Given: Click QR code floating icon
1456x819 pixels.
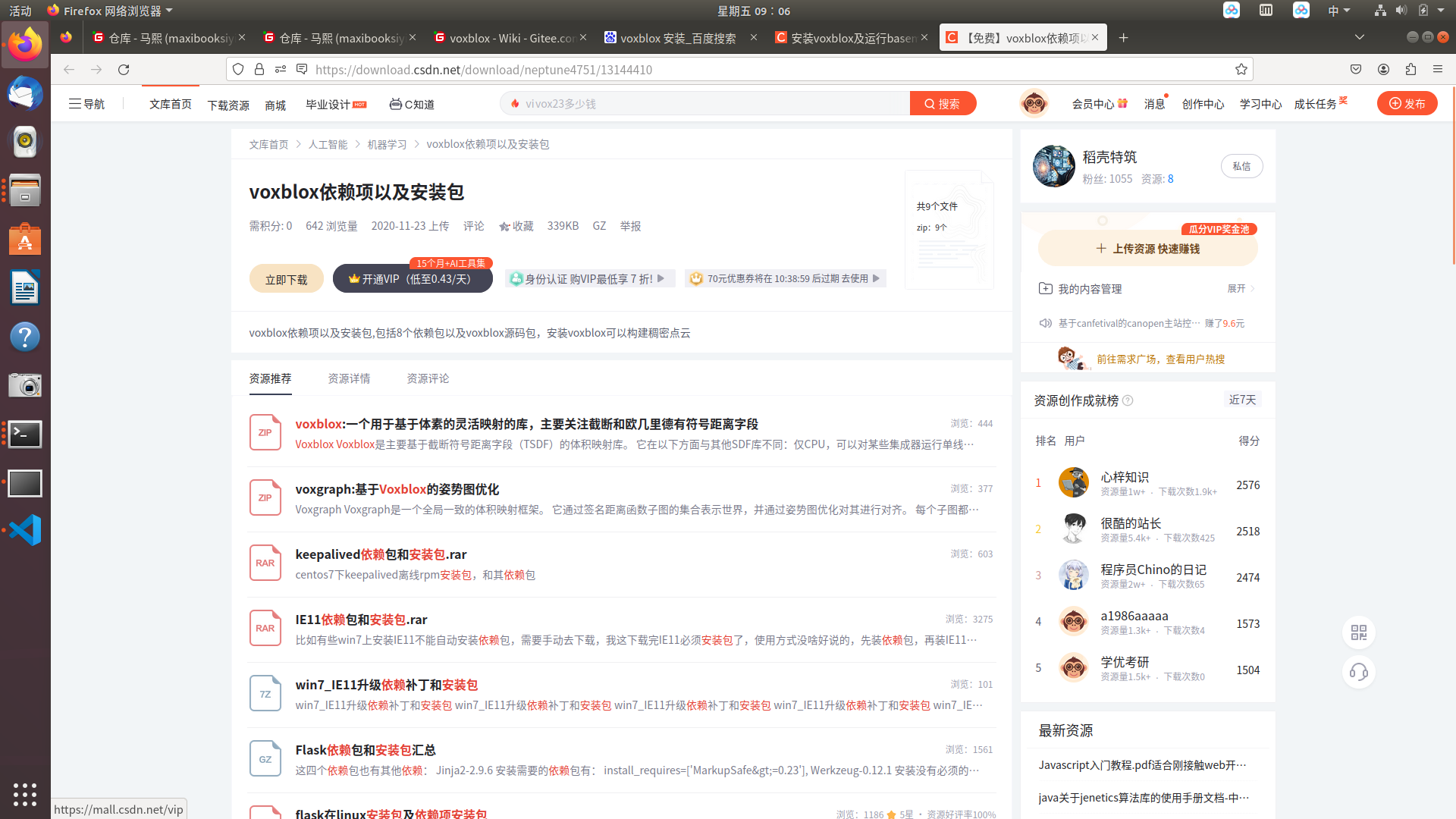Looking at the screenshot, I should coord(1358,632).
